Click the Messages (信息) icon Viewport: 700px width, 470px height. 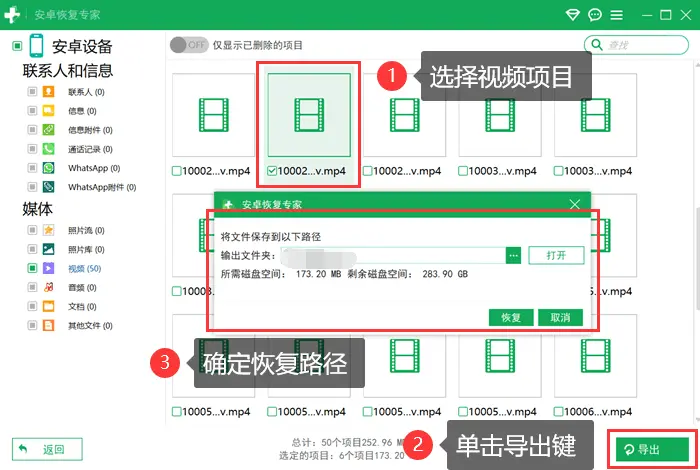tap(48, 111)
